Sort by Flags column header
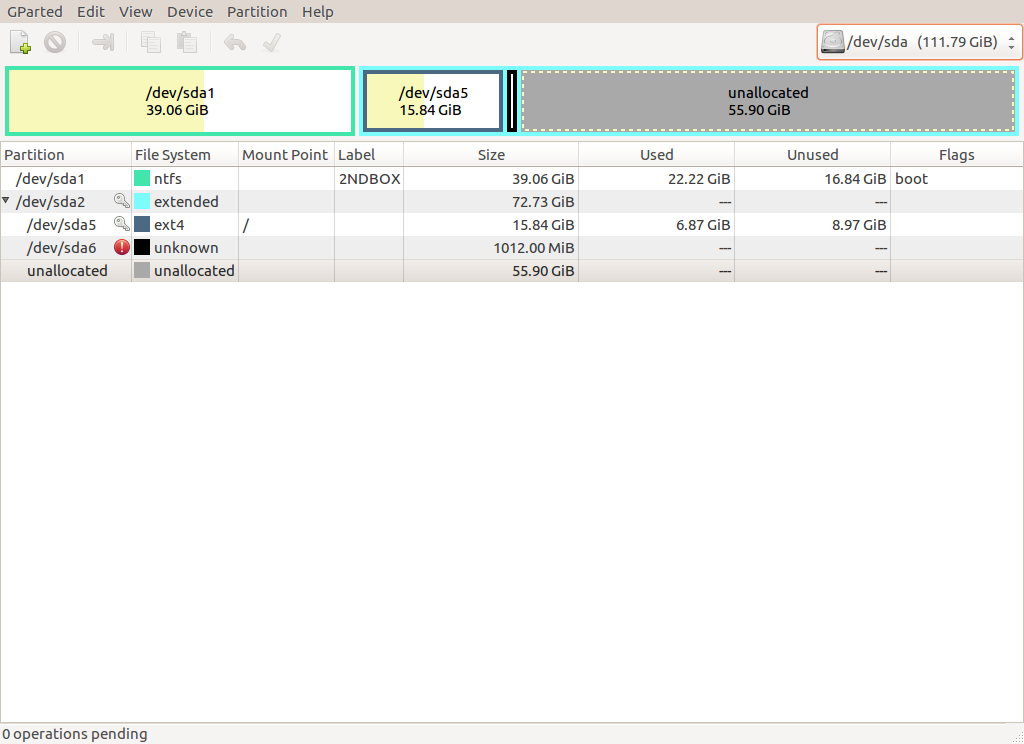Image resolution: width=1024 pixels, height=744 pixels. (x=957, y=155)
